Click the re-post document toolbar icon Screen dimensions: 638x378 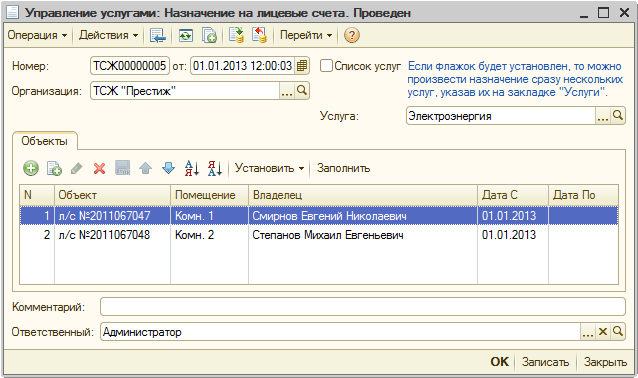[186, 35]
